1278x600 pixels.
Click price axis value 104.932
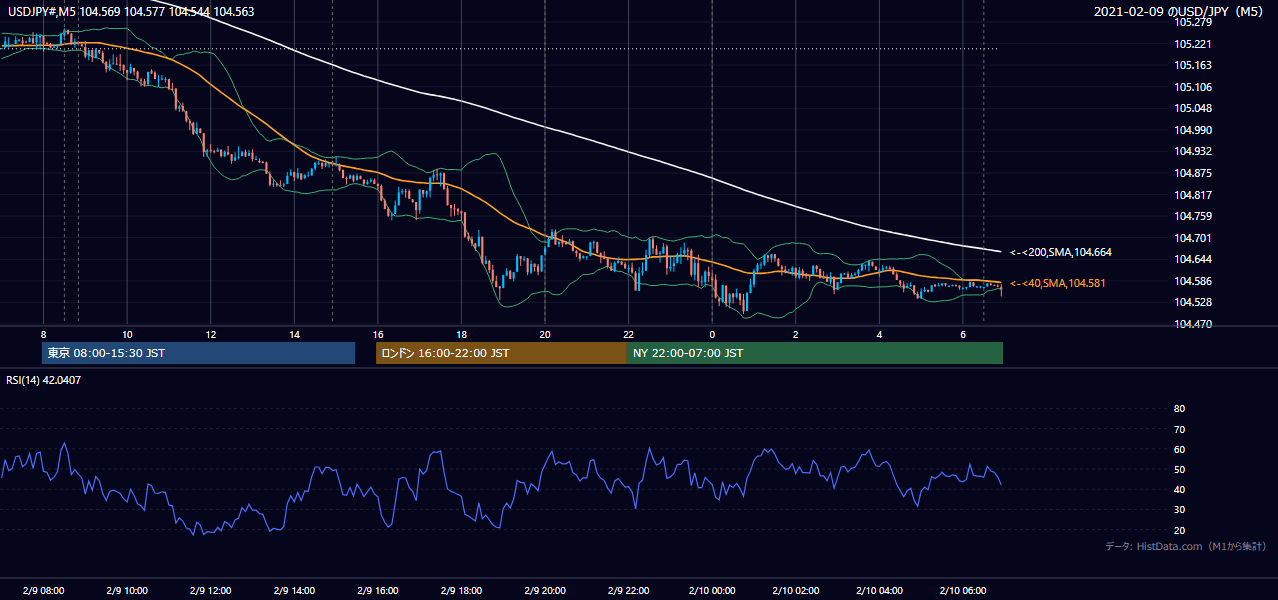tap(1193, 151)
